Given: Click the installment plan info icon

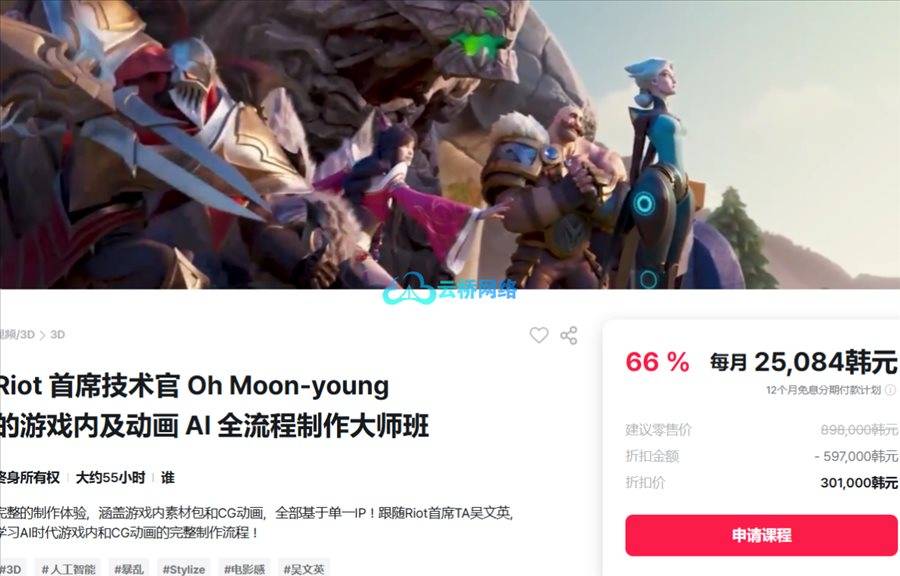Looking at the screenshot, I should (890, 390).
